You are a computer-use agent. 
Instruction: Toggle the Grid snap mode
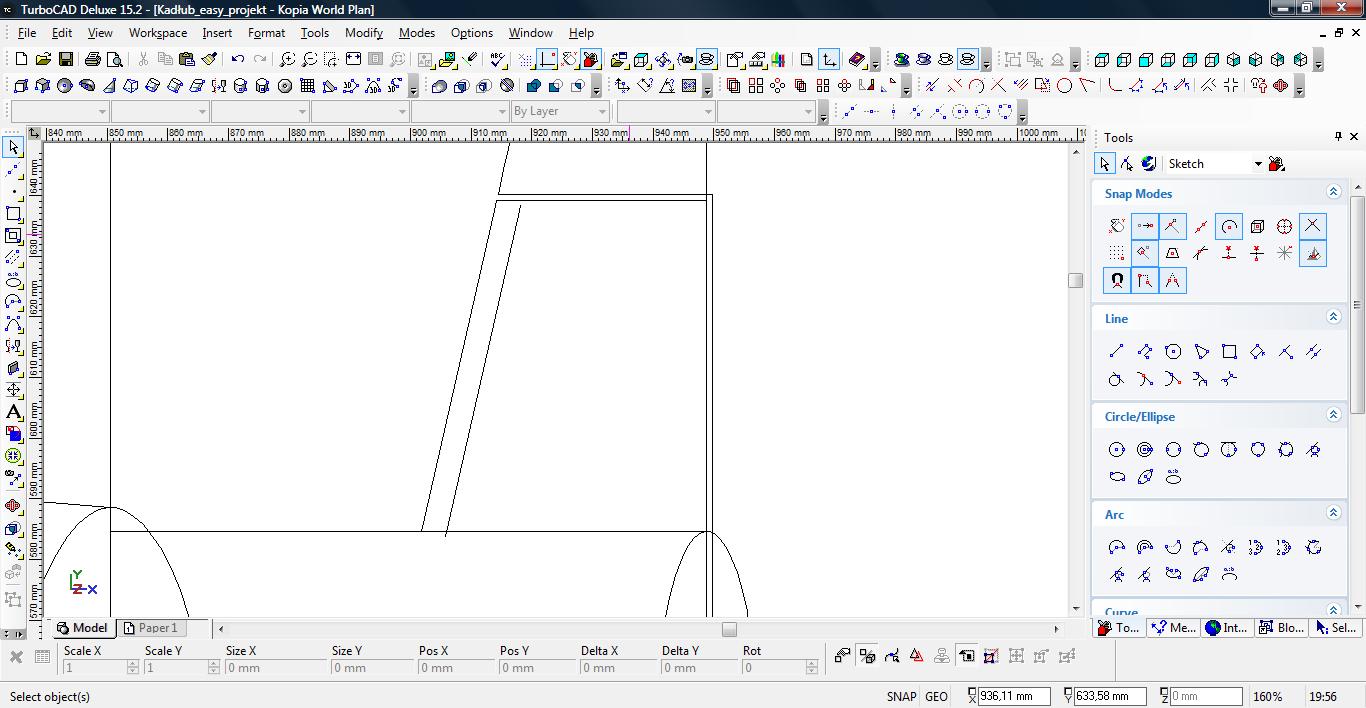pyautogui.click(x=1116, y=254)
